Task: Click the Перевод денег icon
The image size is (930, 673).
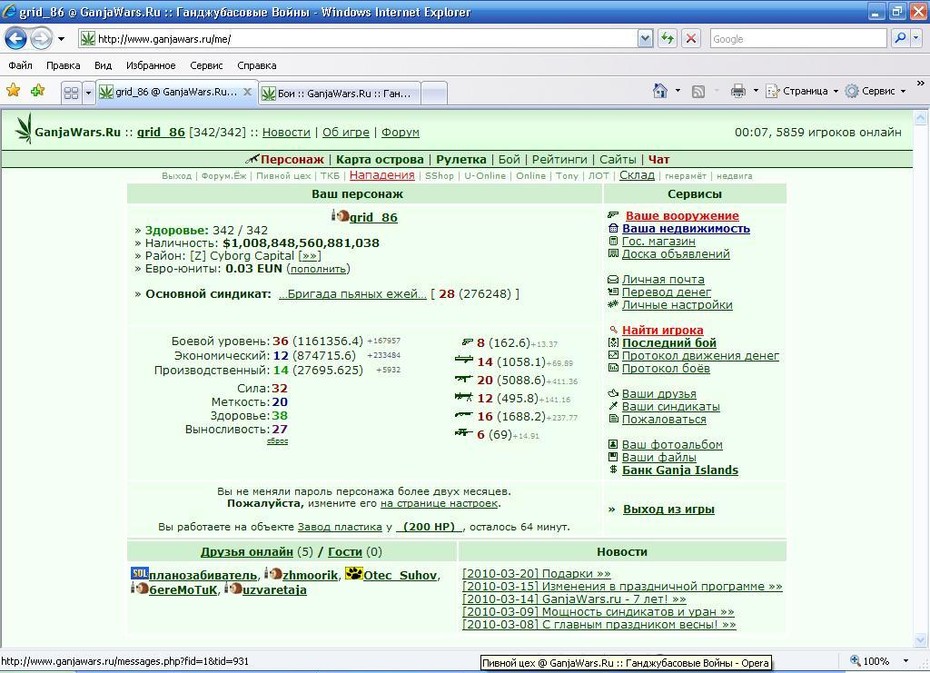Action: point(613,292)
